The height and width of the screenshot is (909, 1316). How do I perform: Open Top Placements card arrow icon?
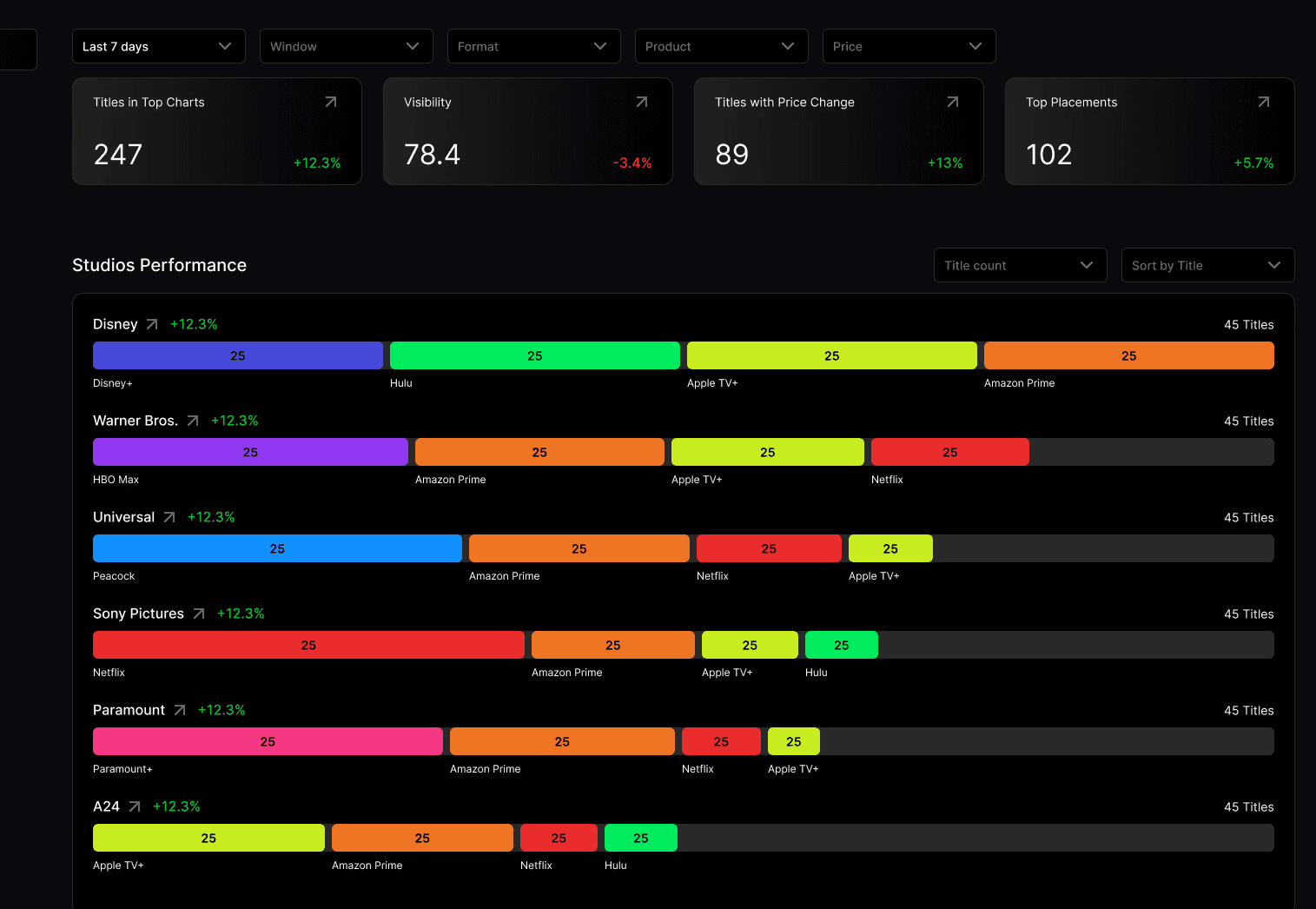[1264, 102]
